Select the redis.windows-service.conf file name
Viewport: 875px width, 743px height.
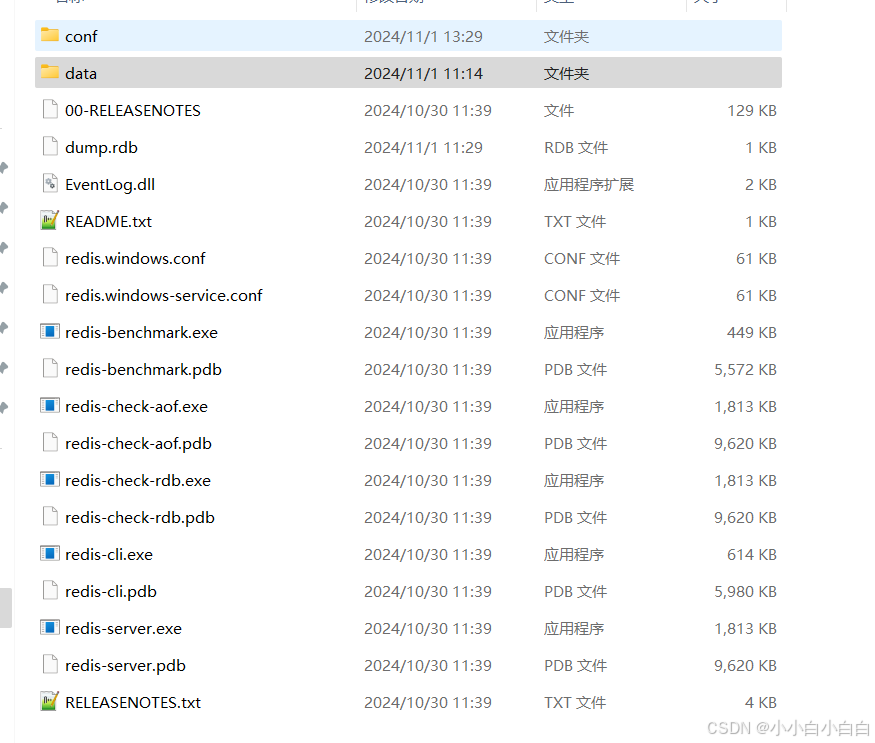[164, 295]
